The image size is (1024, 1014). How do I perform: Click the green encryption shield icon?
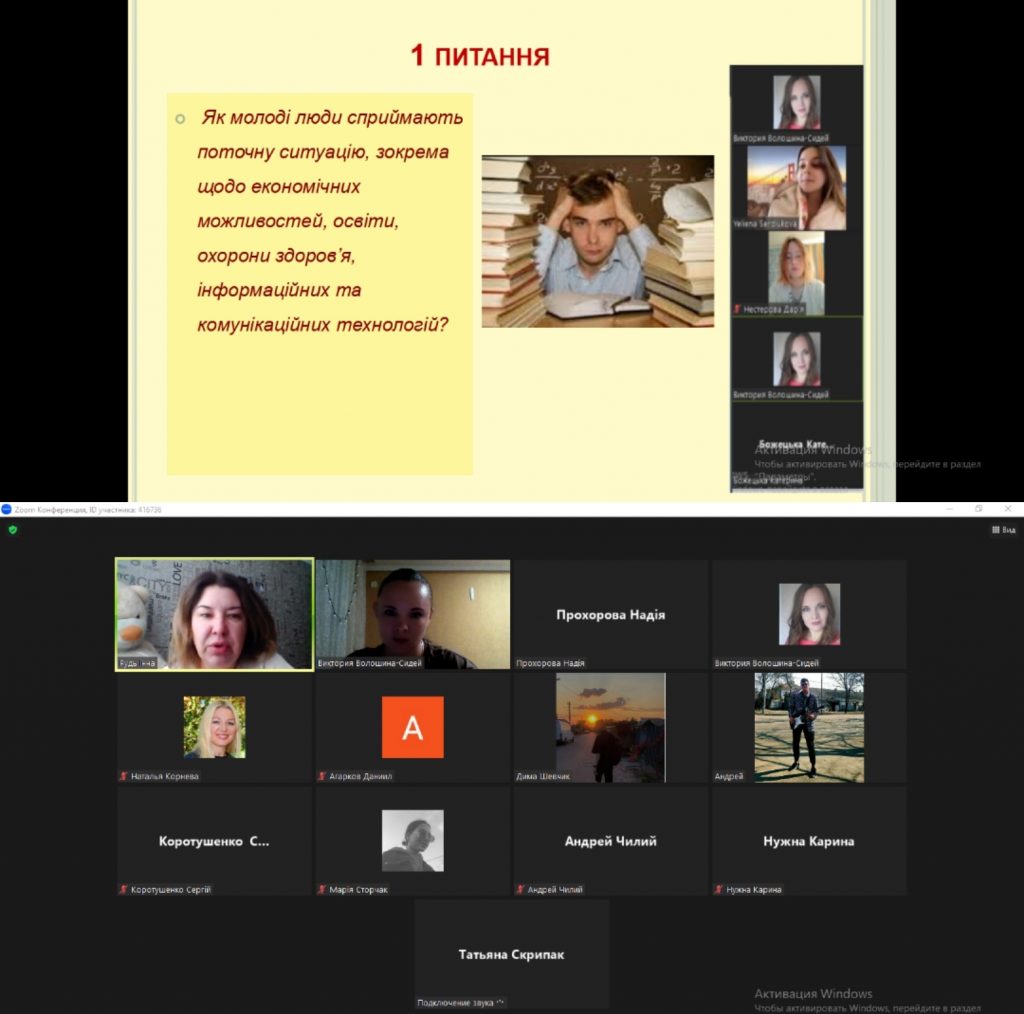[x=13, y=529]
